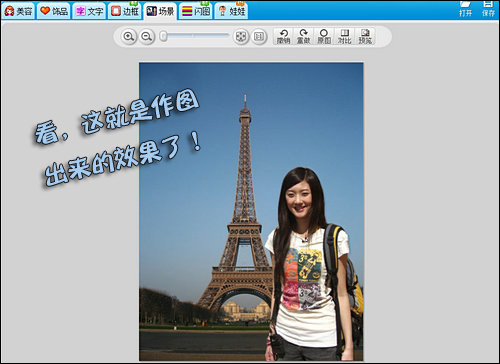Click the fit-to-window view icon
Image resolution: width=500 pixels, height=364 pixels.
241,36
